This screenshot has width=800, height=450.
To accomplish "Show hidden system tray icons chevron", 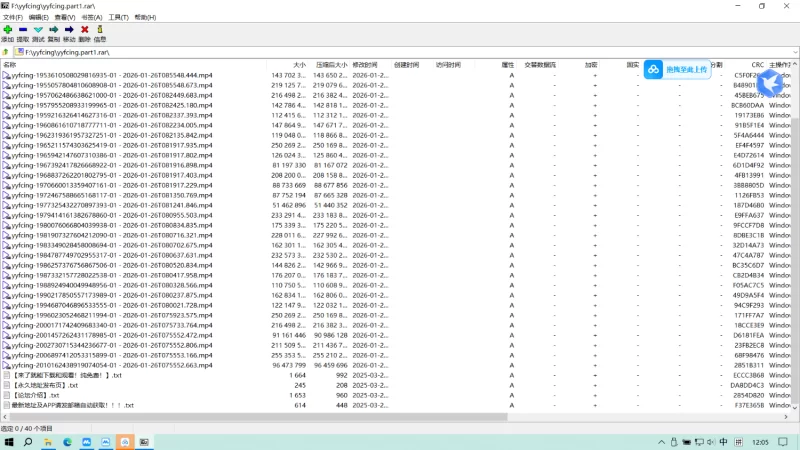I will (661, 442).
